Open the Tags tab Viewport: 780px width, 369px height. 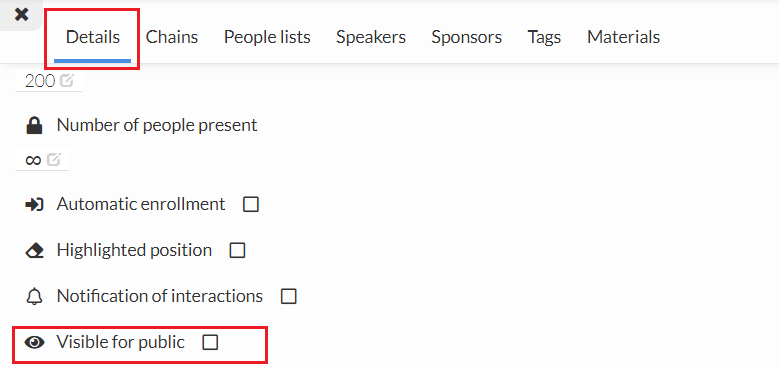544,37
